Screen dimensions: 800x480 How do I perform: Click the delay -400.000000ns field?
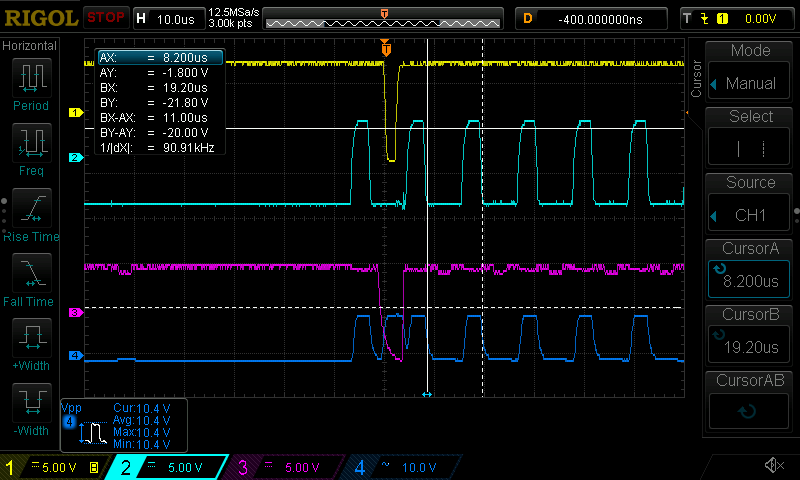(x=591, y=19)
